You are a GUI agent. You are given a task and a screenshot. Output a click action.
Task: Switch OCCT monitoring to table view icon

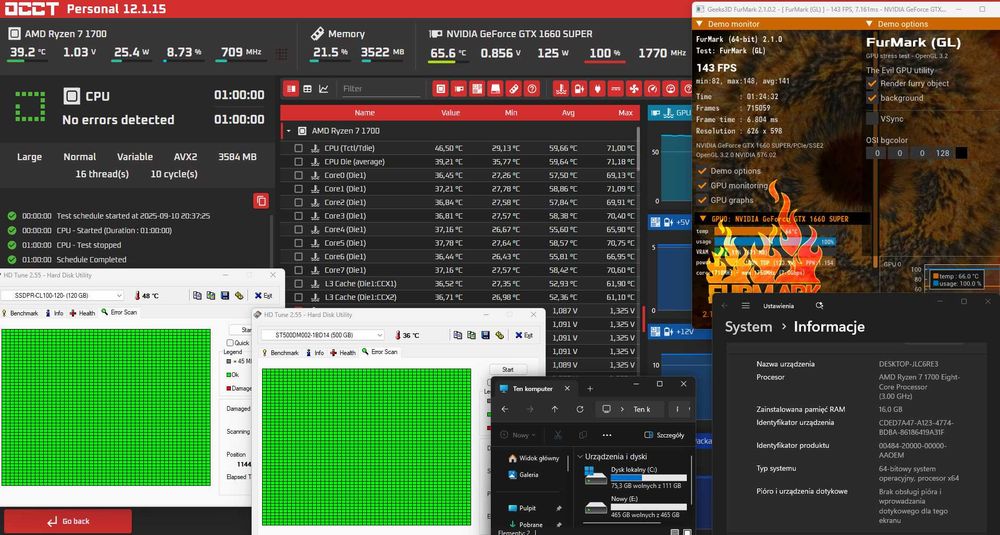coord(291,89)
